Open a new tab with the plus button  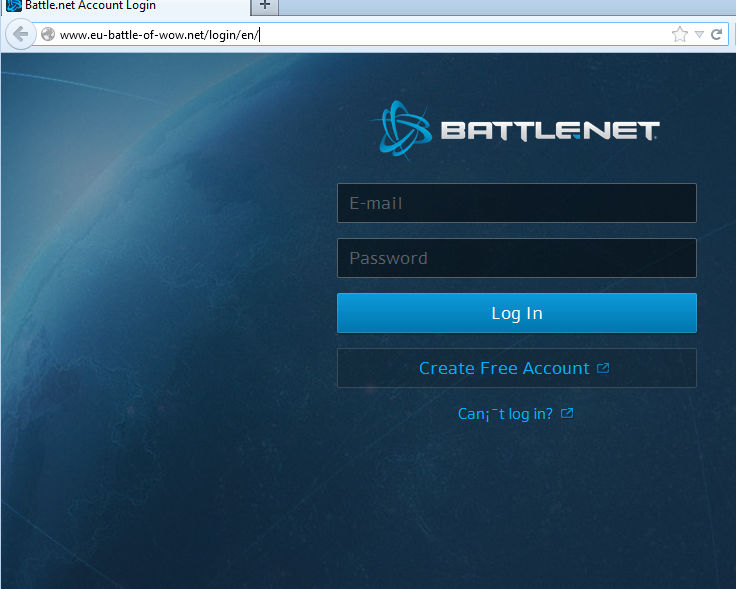tap(265, 7)
